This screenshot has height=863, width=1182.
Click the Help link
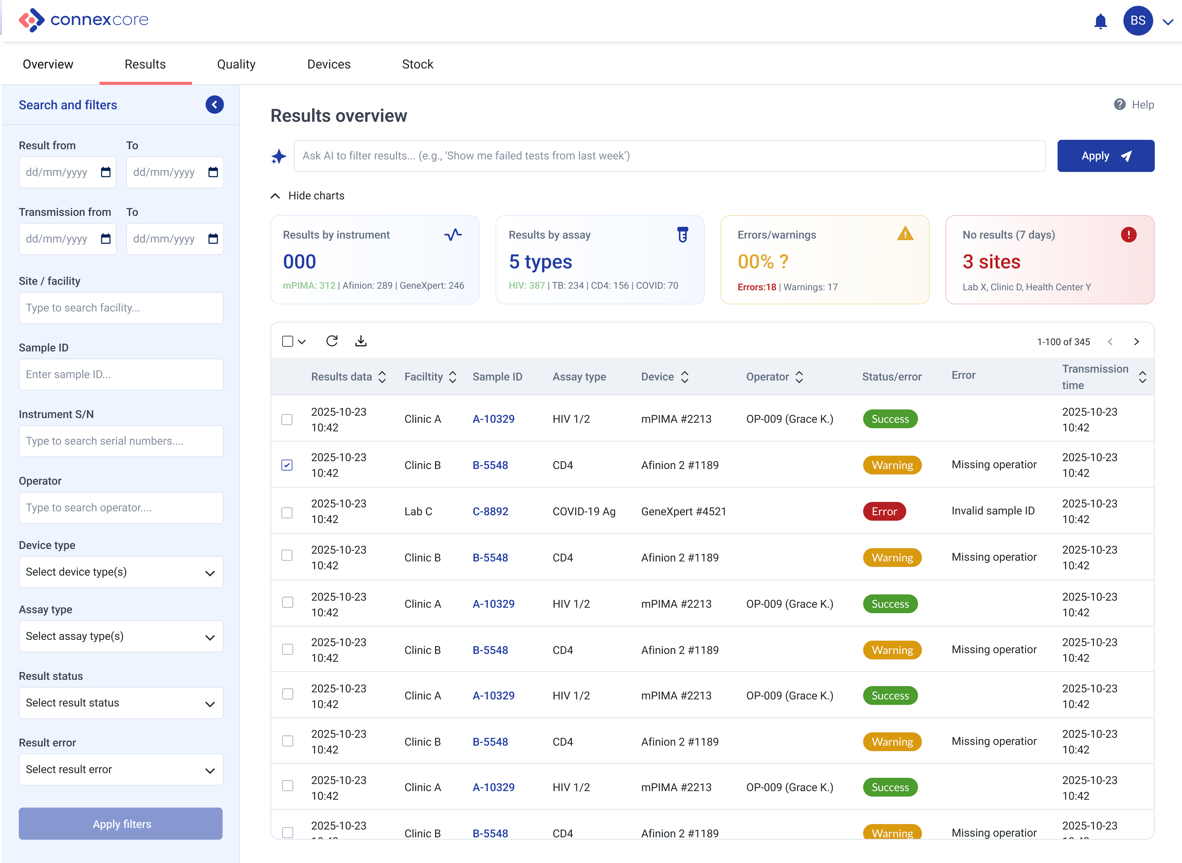click(x=1143, y=105)
